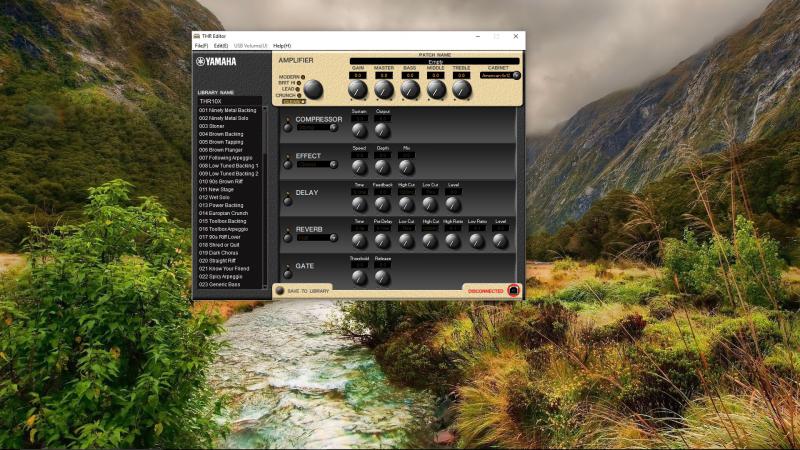Image resolution: width=800 pixels, height=450 pixels.
Task: Click the Delay Feedback knob
Action: pyautogui.click(x=383, y=203)
